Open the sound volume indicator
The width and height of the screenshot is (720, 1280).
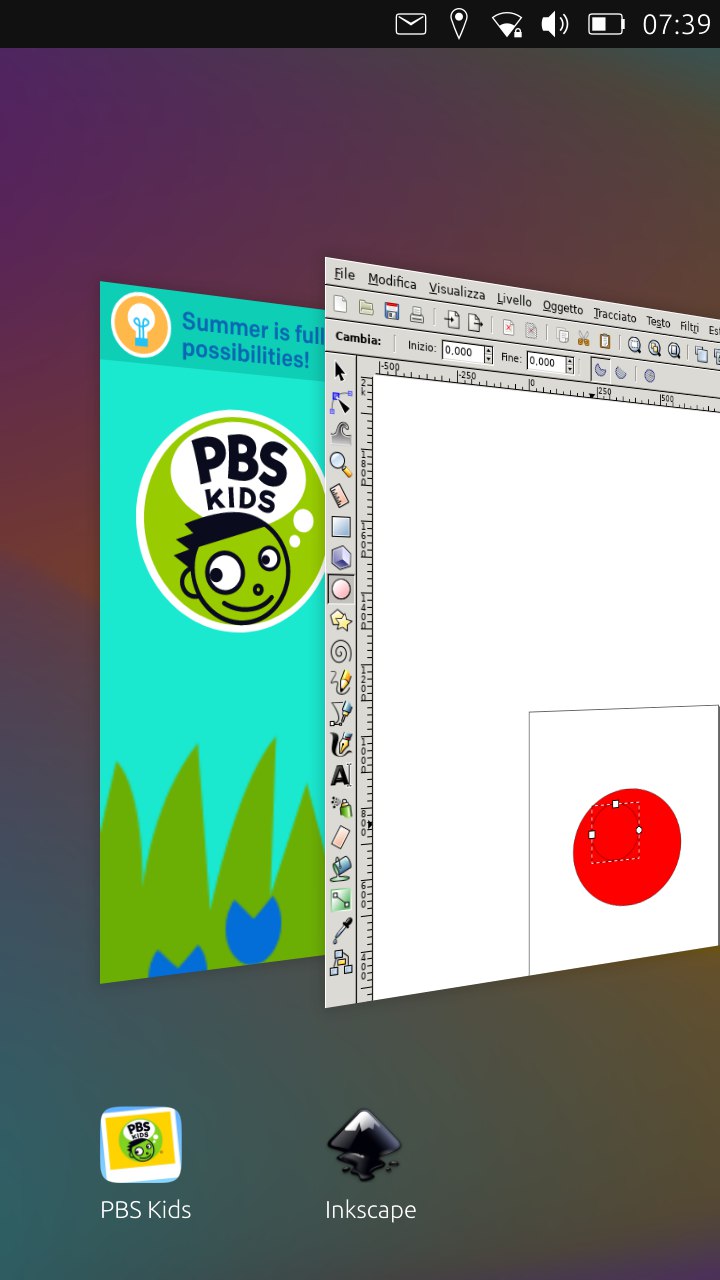click(555, 24)
